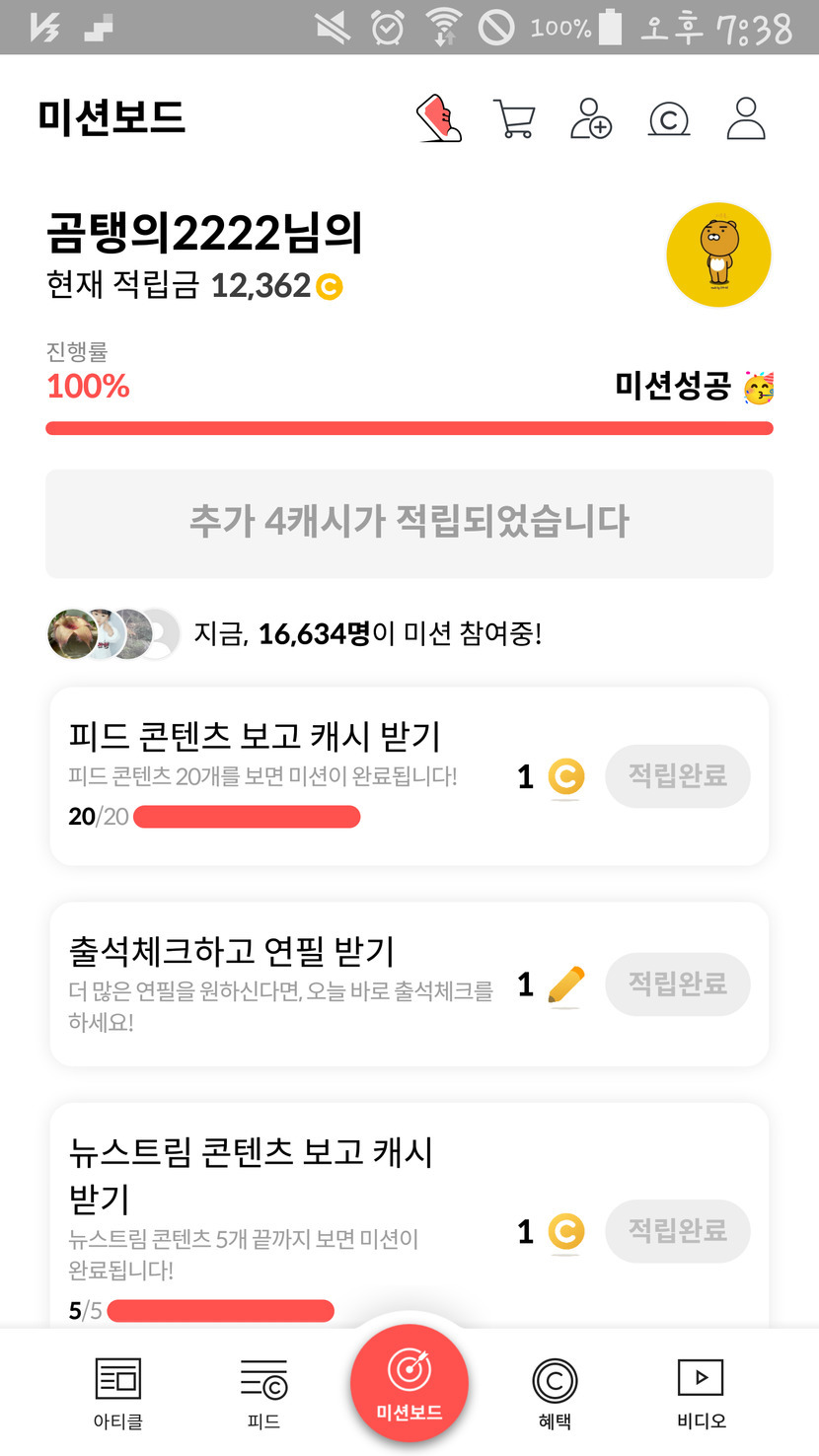Open the 혜택 benefits tab
This screenshot has height=1456, width=819.
pos(555,1392)
